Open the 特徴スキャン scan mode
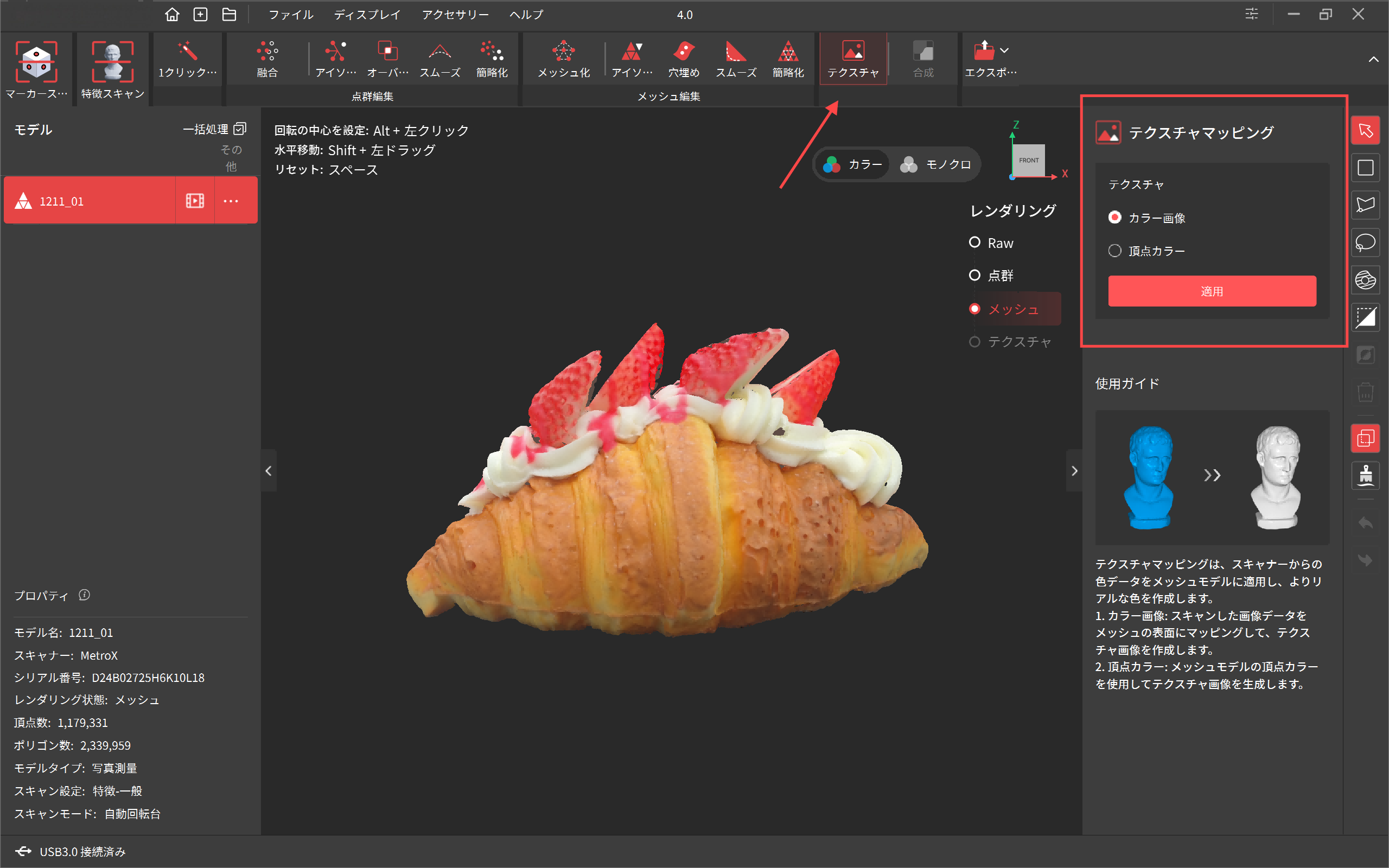 coord(112,62)
